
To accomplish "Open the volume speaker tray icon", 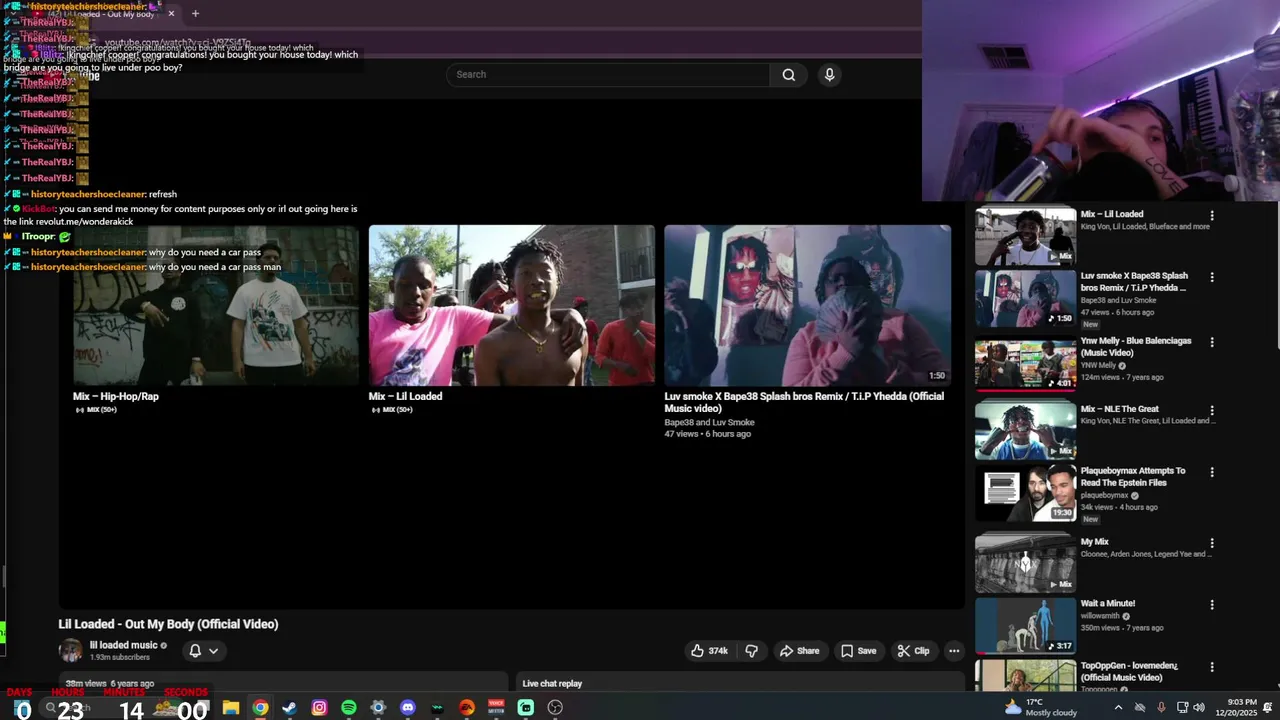I will [x=1199, y=708].
